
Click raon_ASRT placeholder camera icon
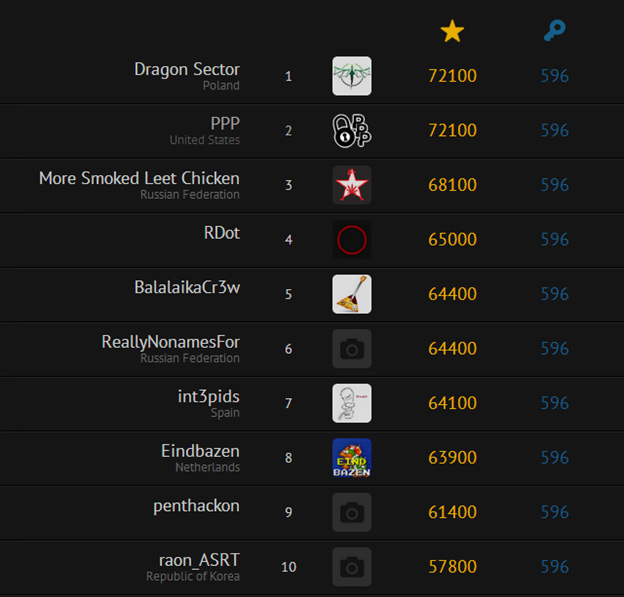coord(352,567)
